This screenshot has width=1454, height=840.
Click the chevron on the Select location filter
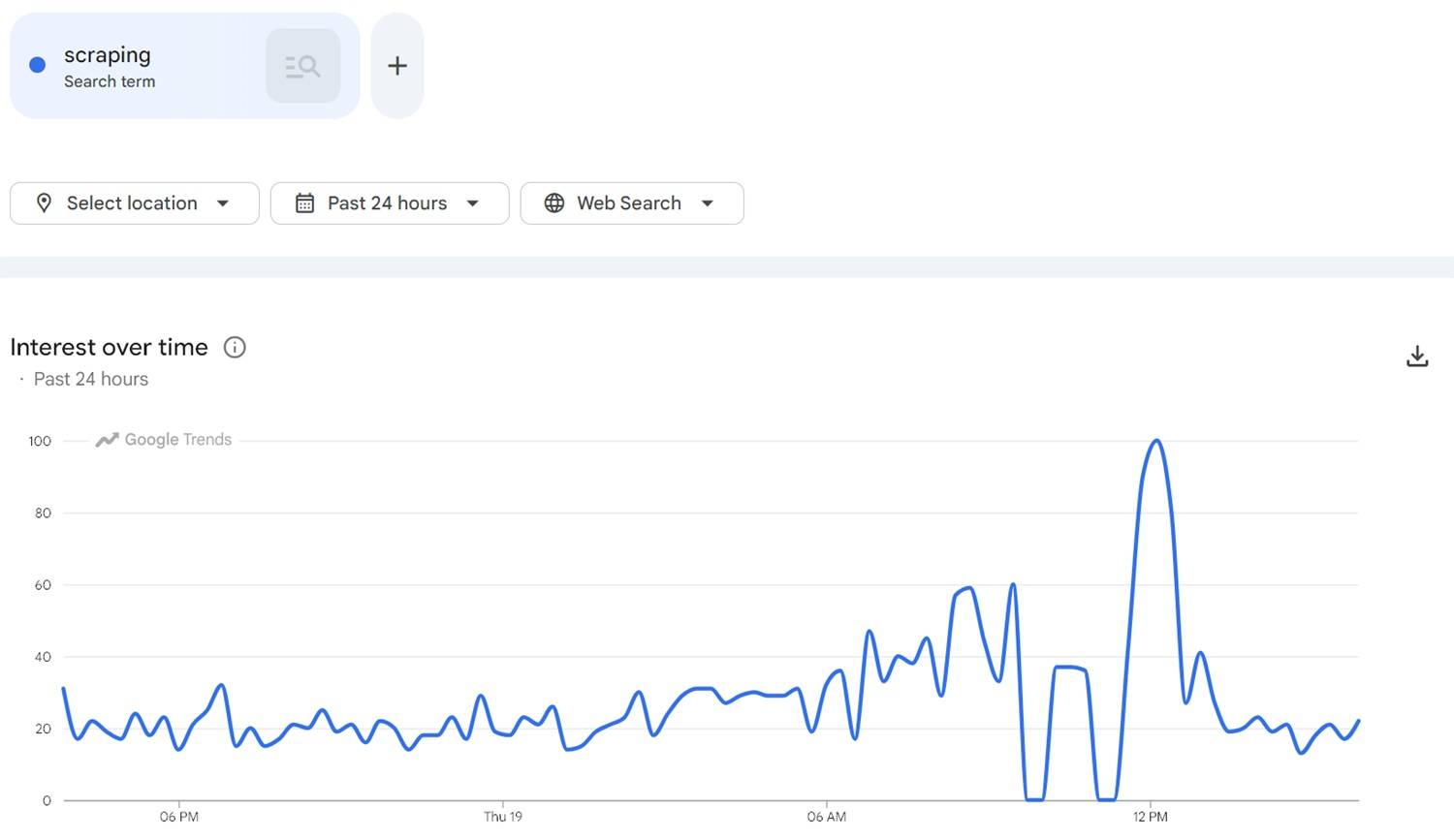222,203
